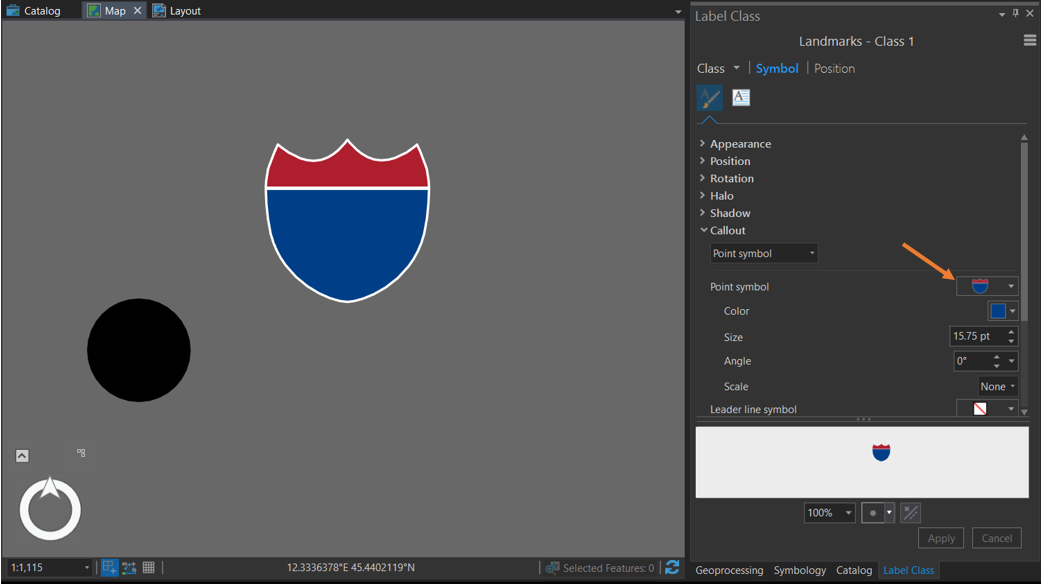Expand the Position section
This screenshot has width=1041, height=584.
[x=702, y=161]
